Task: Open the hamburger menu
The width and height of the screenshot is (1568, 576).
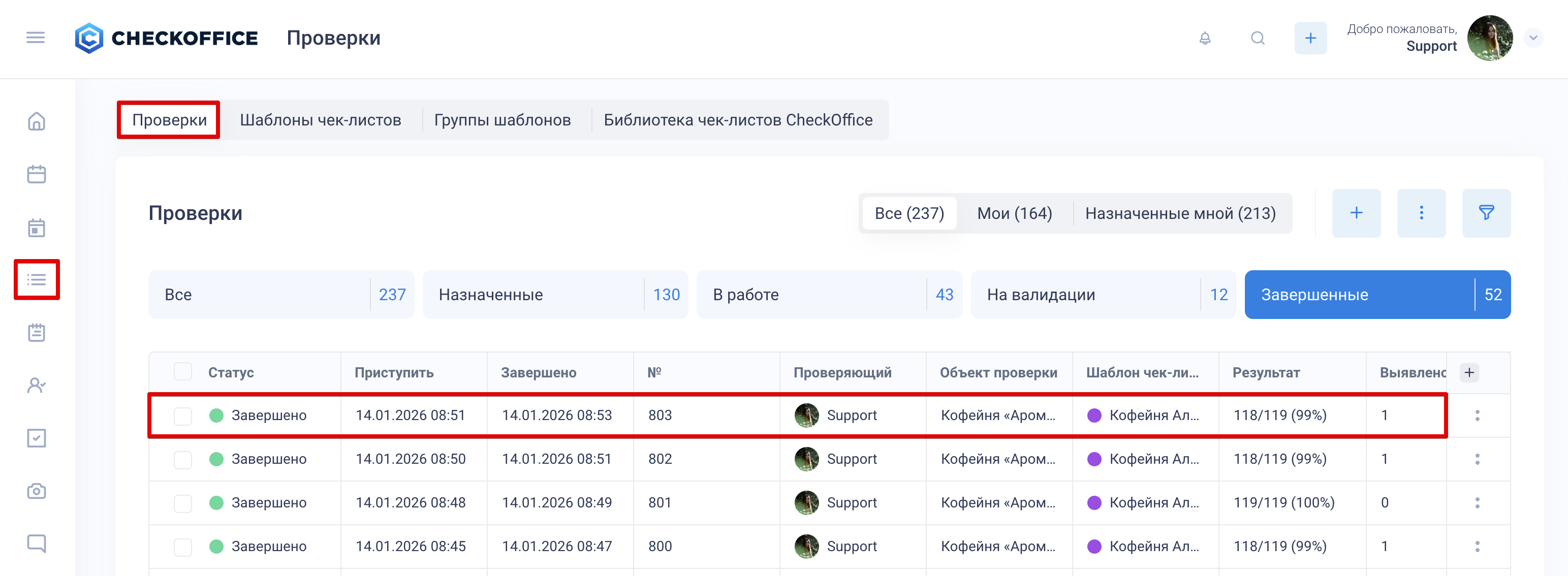Action: click(35, 38)
